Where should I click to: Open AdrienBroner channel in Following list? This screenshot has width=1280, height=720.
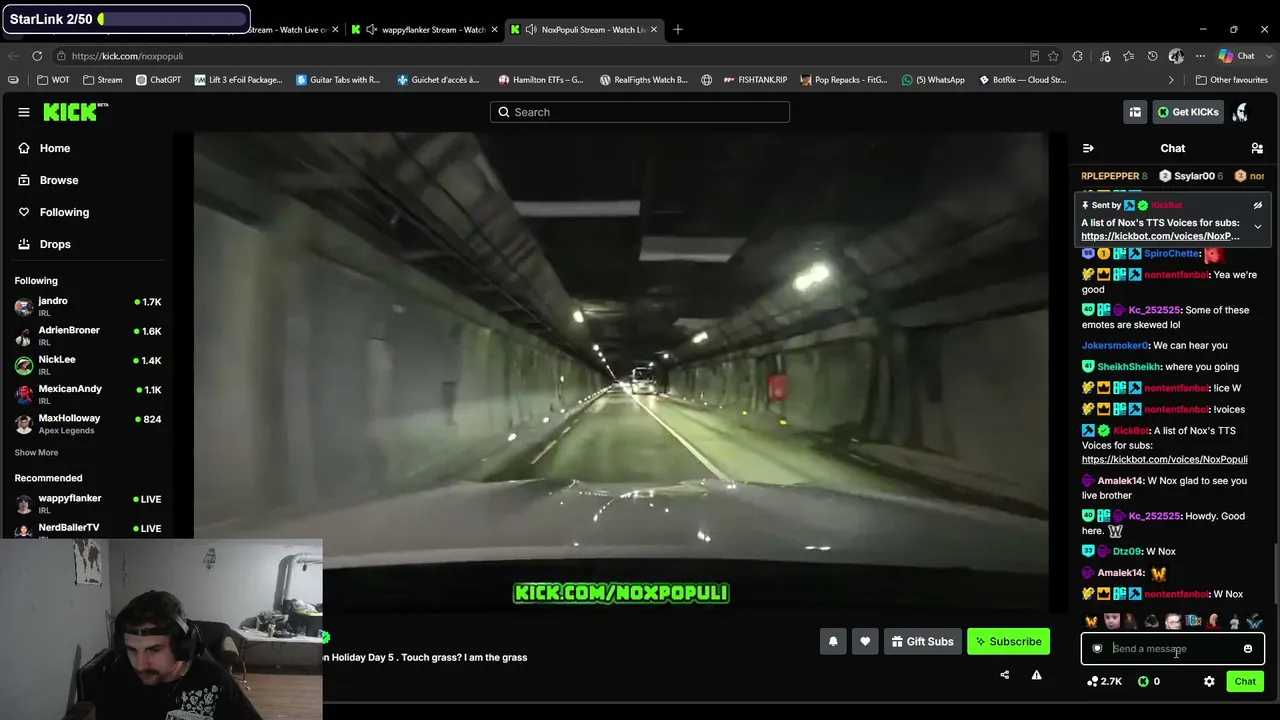click(x=88, y=335)
